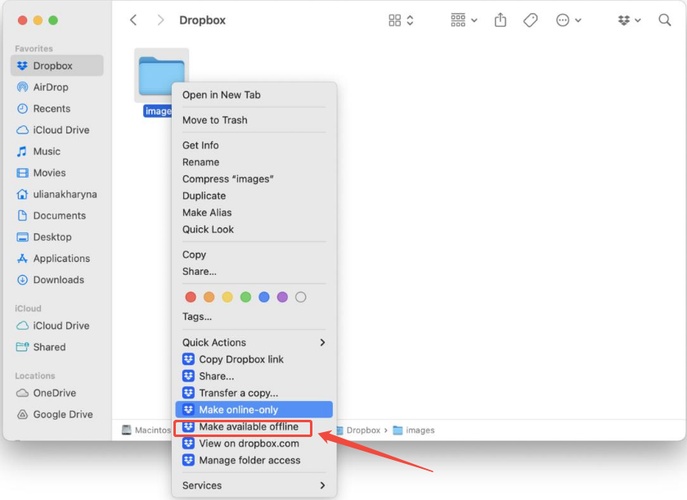Expand the Services submenu

[254, 486]
